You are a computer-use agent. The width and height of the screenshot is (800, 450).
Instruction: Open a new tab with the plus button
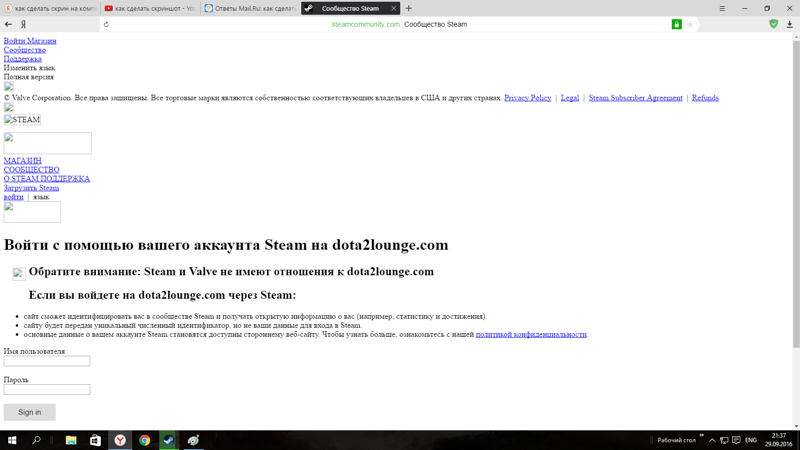409,8
